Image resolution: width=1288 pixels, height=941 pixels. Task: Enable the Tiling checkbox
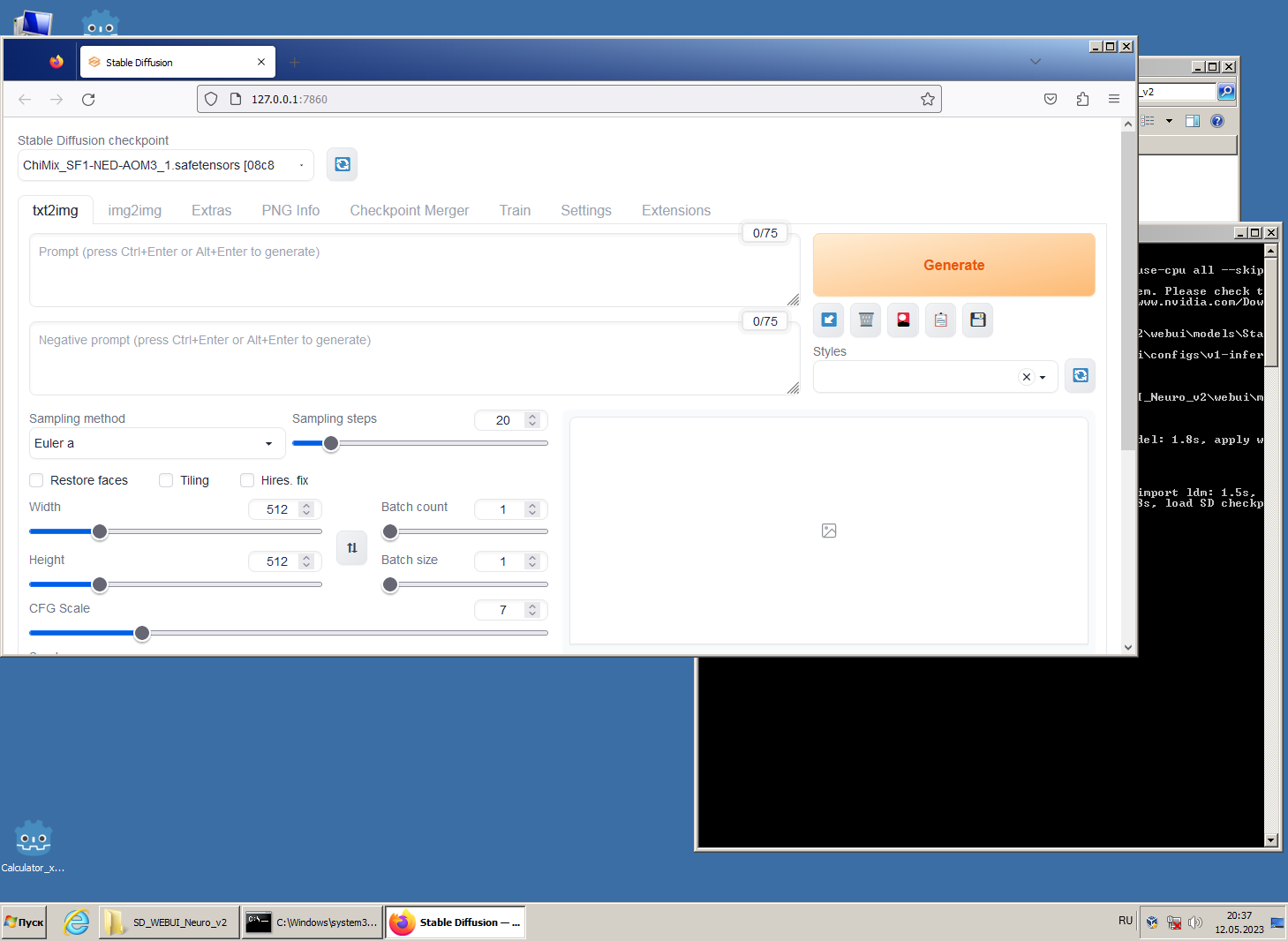[x=166, y=480]
